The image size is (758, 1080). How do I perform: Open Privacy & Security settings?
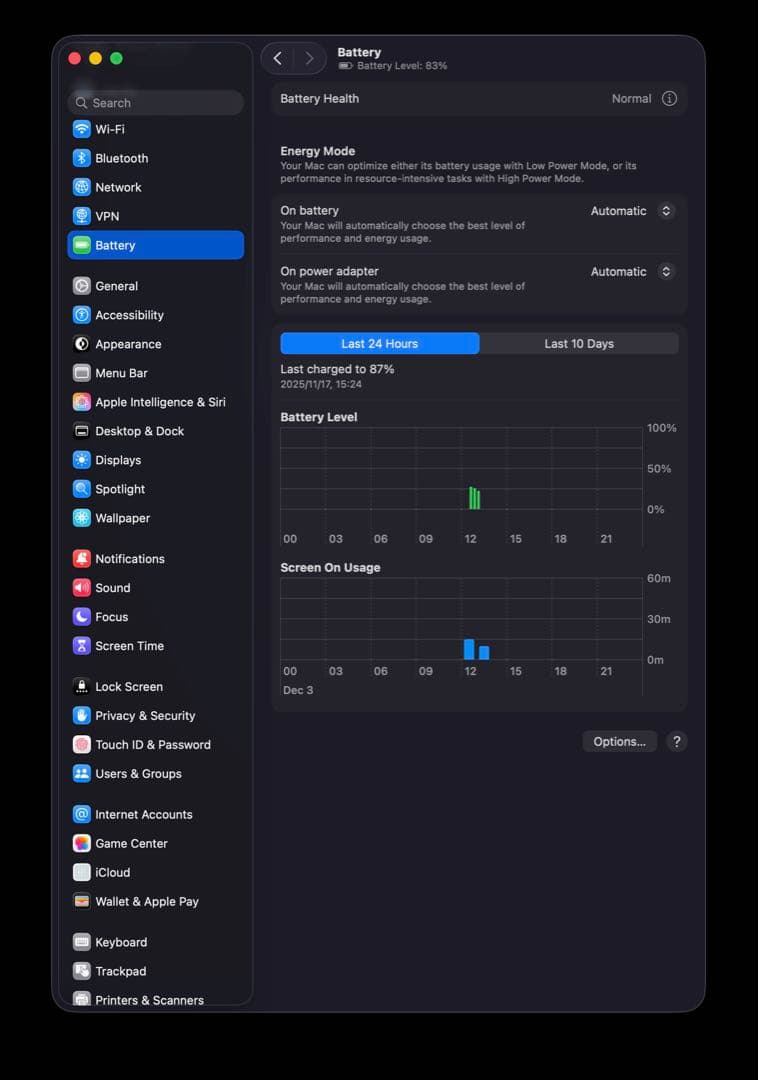point(145,716)
